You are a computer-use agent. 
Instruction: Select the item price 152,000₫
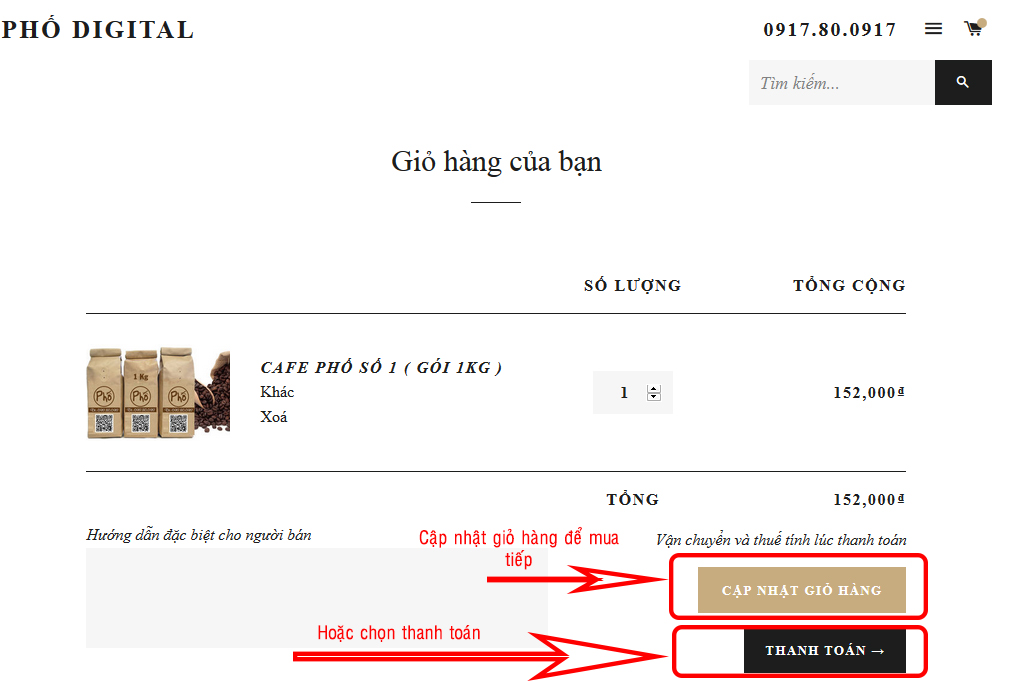[869, 392]
